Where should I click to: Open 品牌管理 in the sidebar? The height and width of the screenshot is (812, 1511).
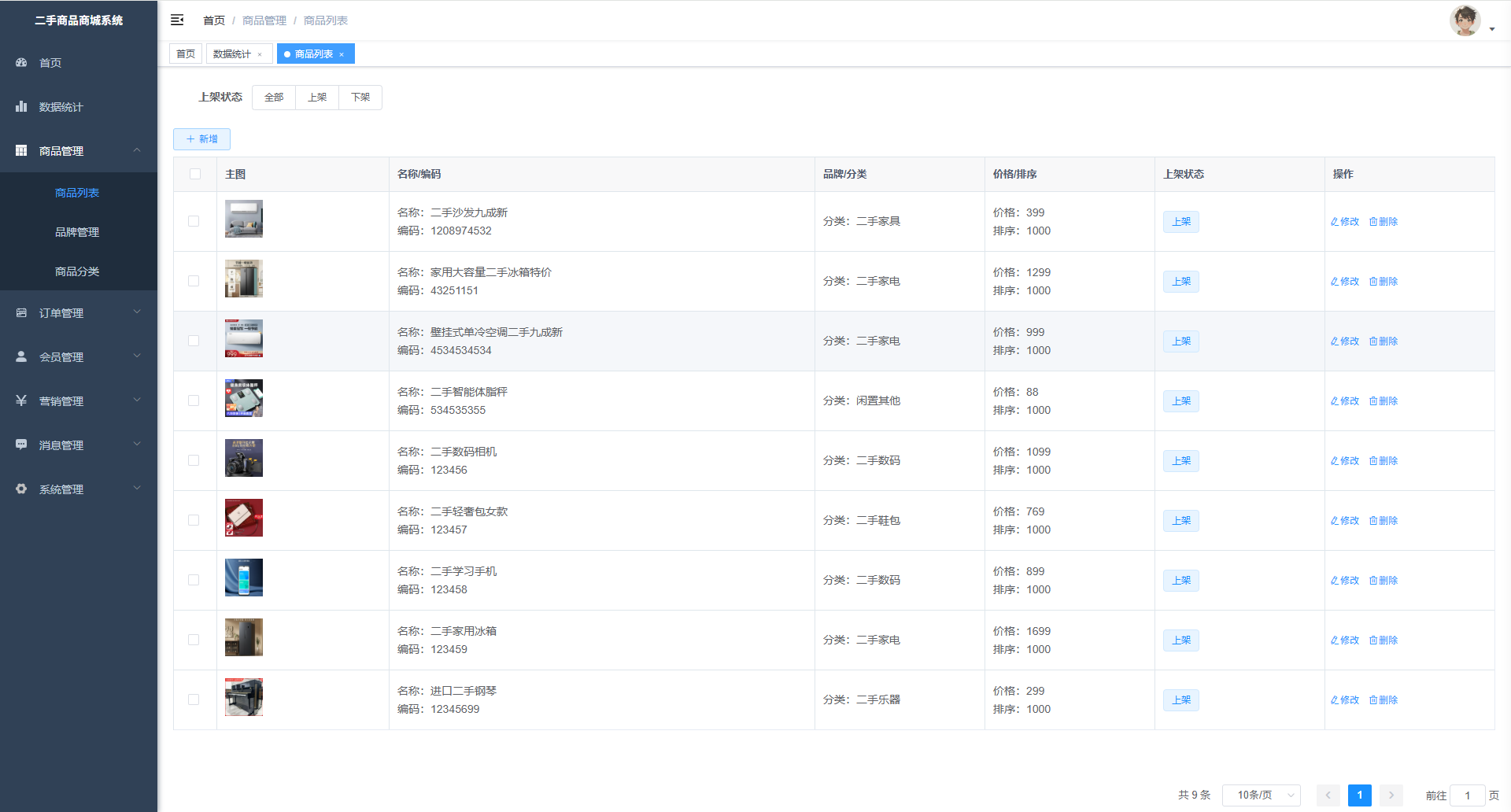pyautogui.click(x=77, y=232)
